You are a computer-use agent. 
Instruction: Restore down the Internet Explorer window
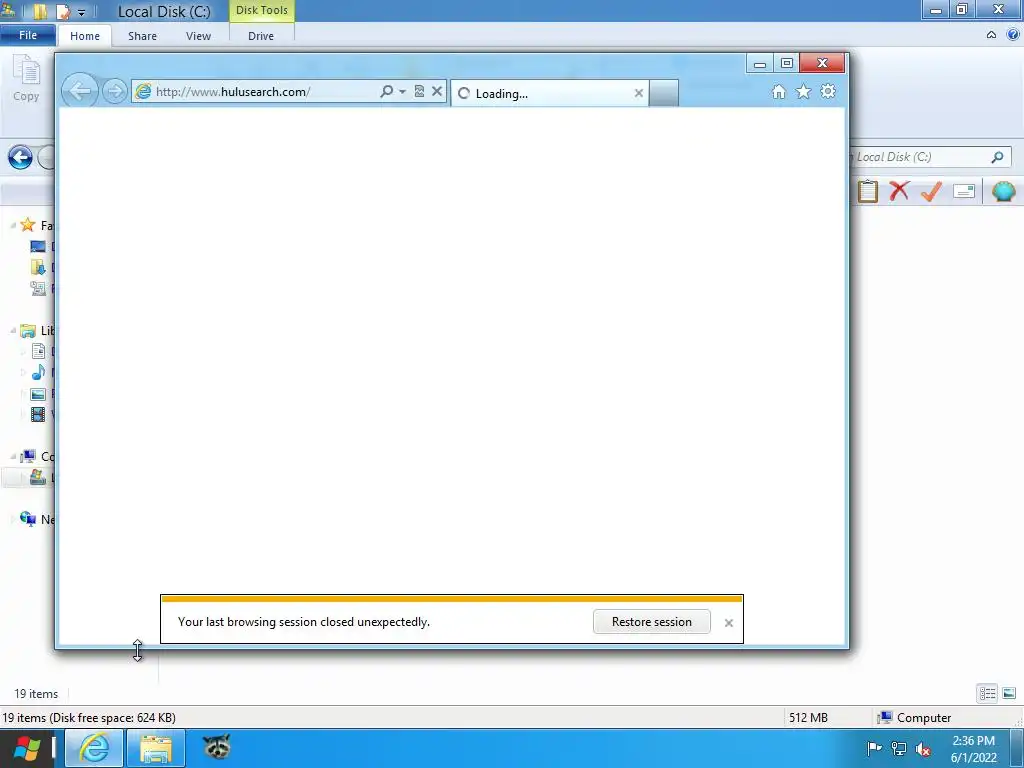click(787, 63)
